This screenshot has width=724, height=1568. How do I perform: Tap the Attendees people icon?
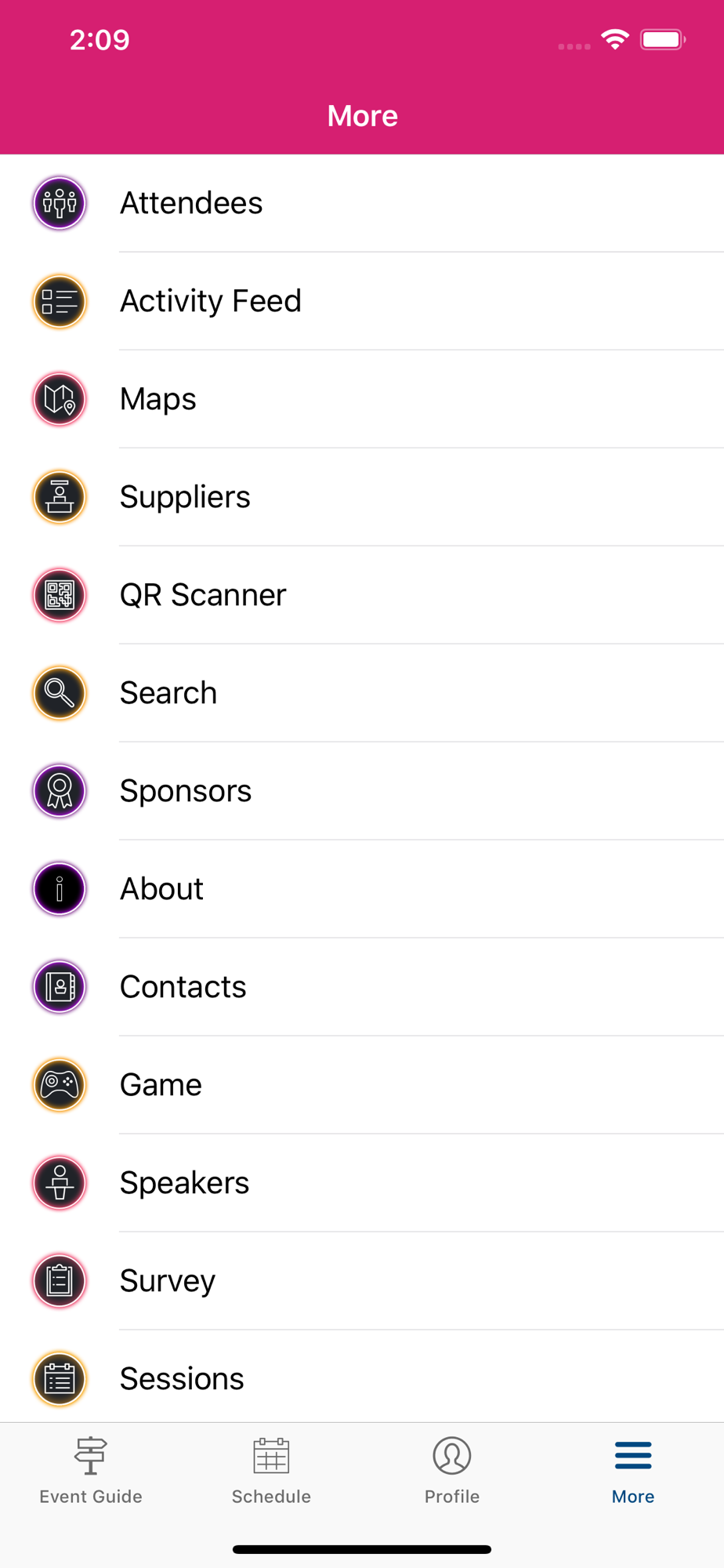60,203
